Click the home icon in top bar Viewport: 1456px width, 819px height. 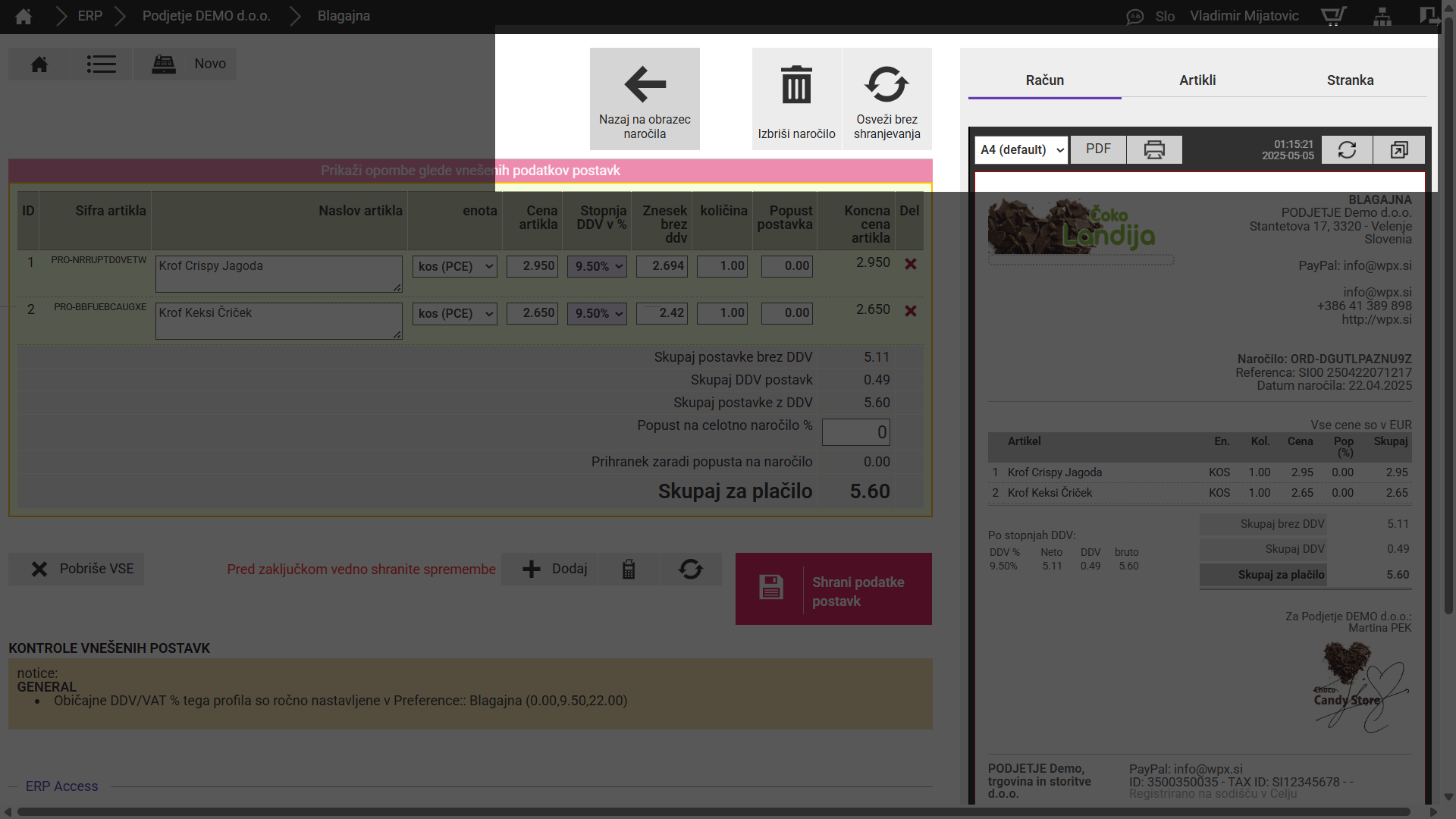(24, 16)
